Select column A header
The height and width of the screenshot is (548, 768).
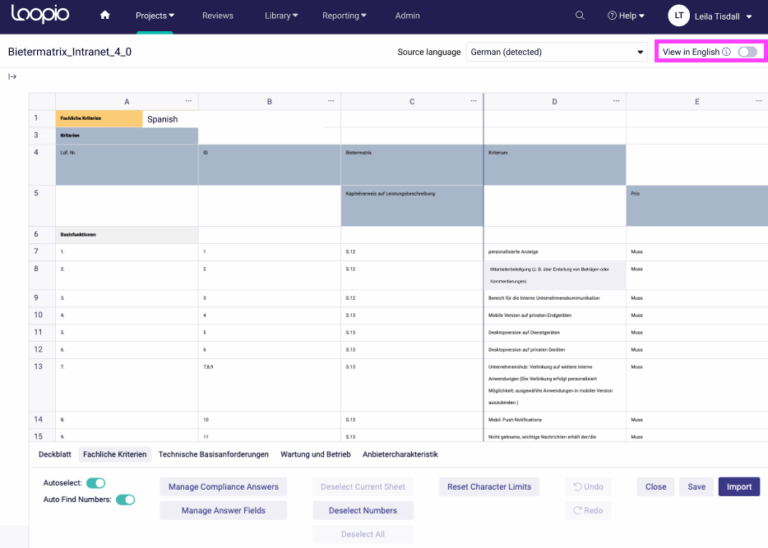point(127,101)
